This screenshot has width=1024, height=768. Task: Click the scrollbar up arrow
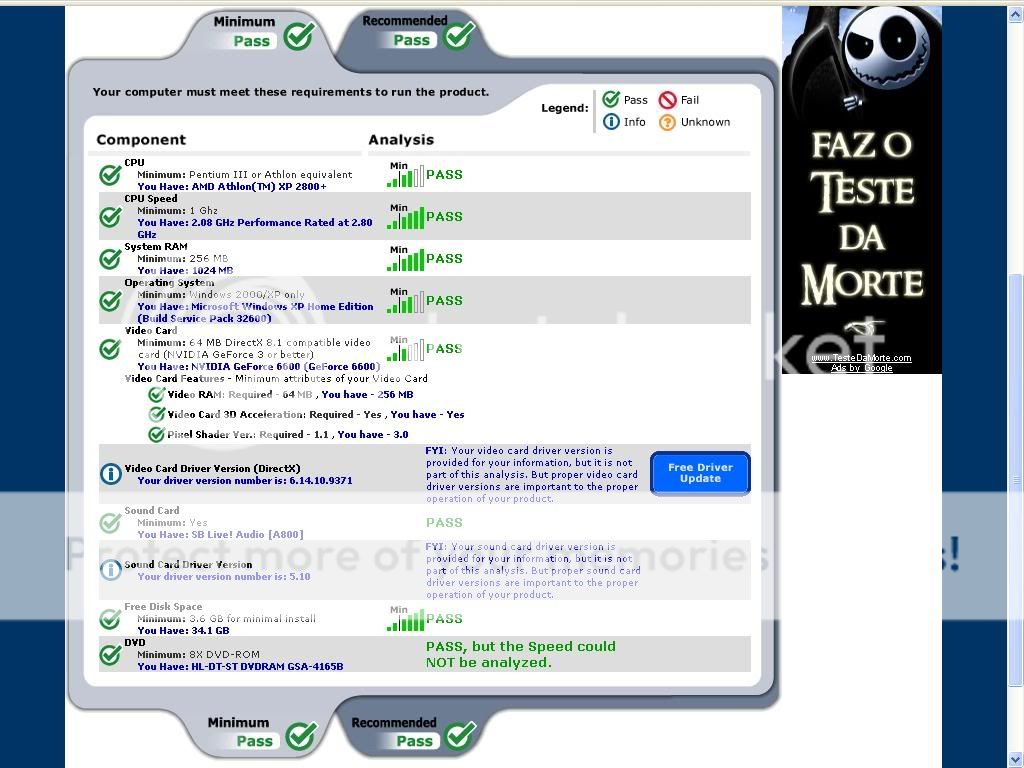(1016, 14)
